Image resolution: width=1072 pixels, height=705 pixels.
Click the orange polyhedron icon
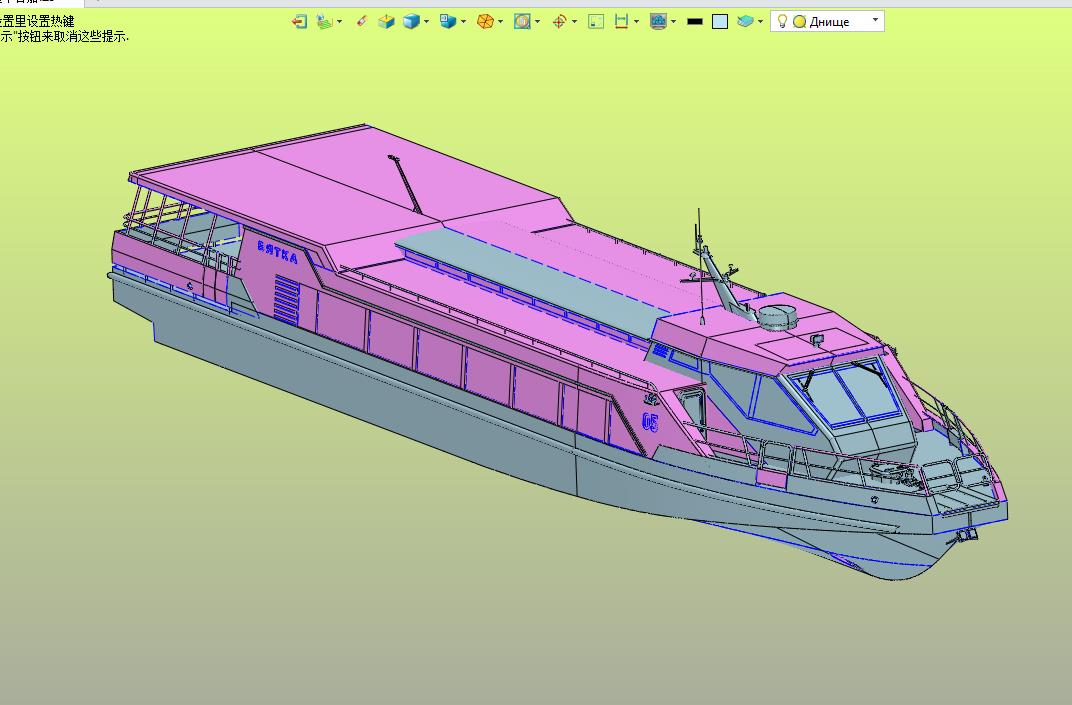(x=485, y=21)
